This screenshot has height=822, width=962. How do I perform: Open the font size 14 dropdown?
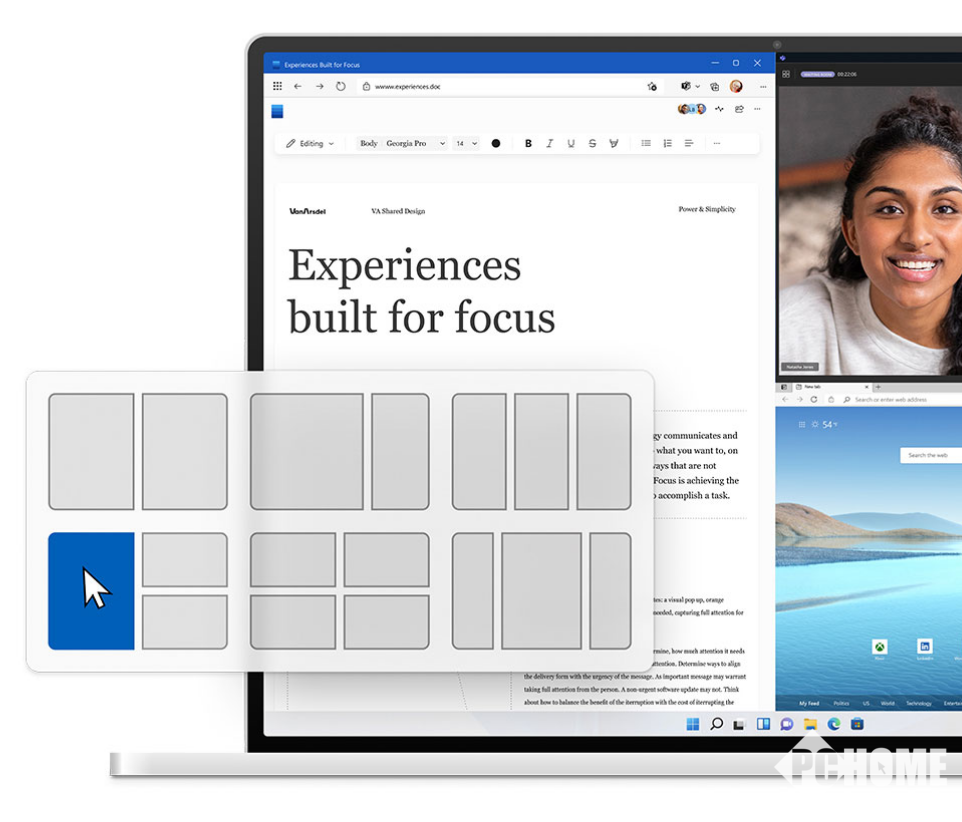(x=466, y=144)
